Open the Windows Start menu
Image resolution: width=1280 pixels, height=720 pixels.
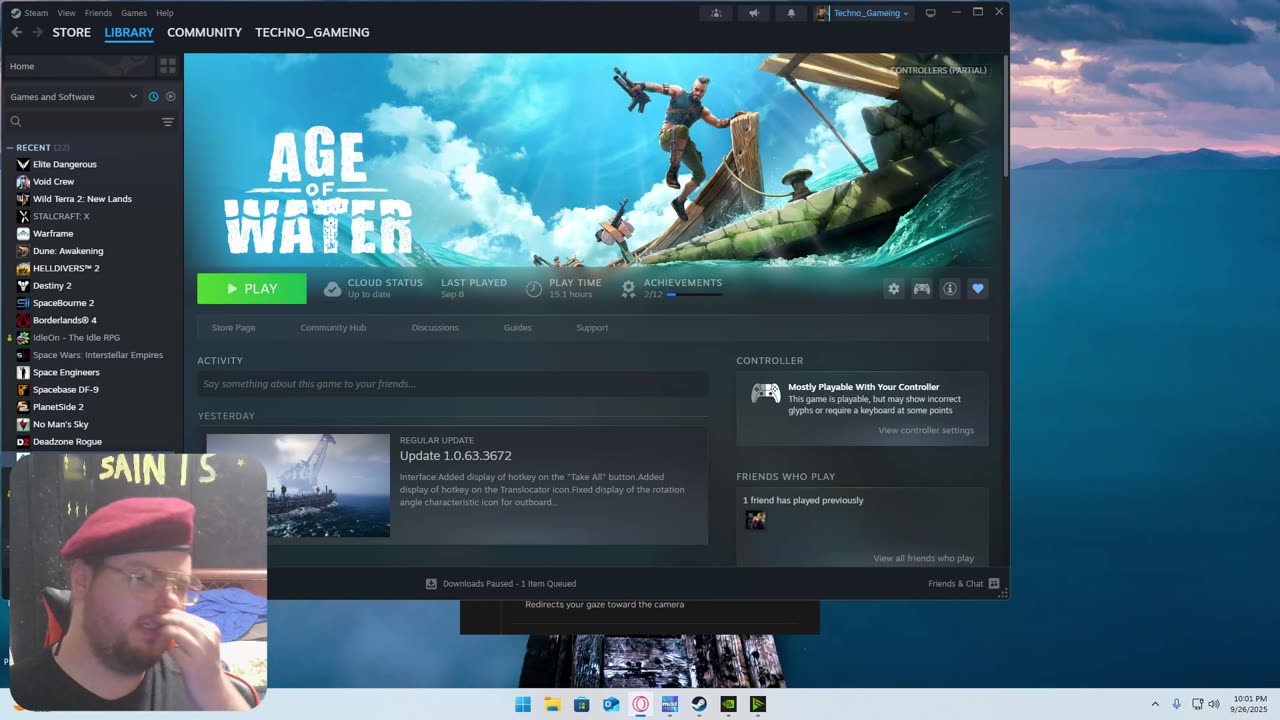coord(522,704)
